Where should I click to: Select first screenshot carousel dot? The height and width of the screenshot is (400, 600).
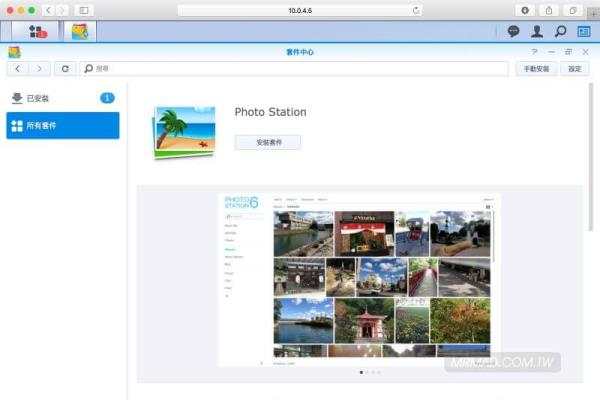[361, 372]
